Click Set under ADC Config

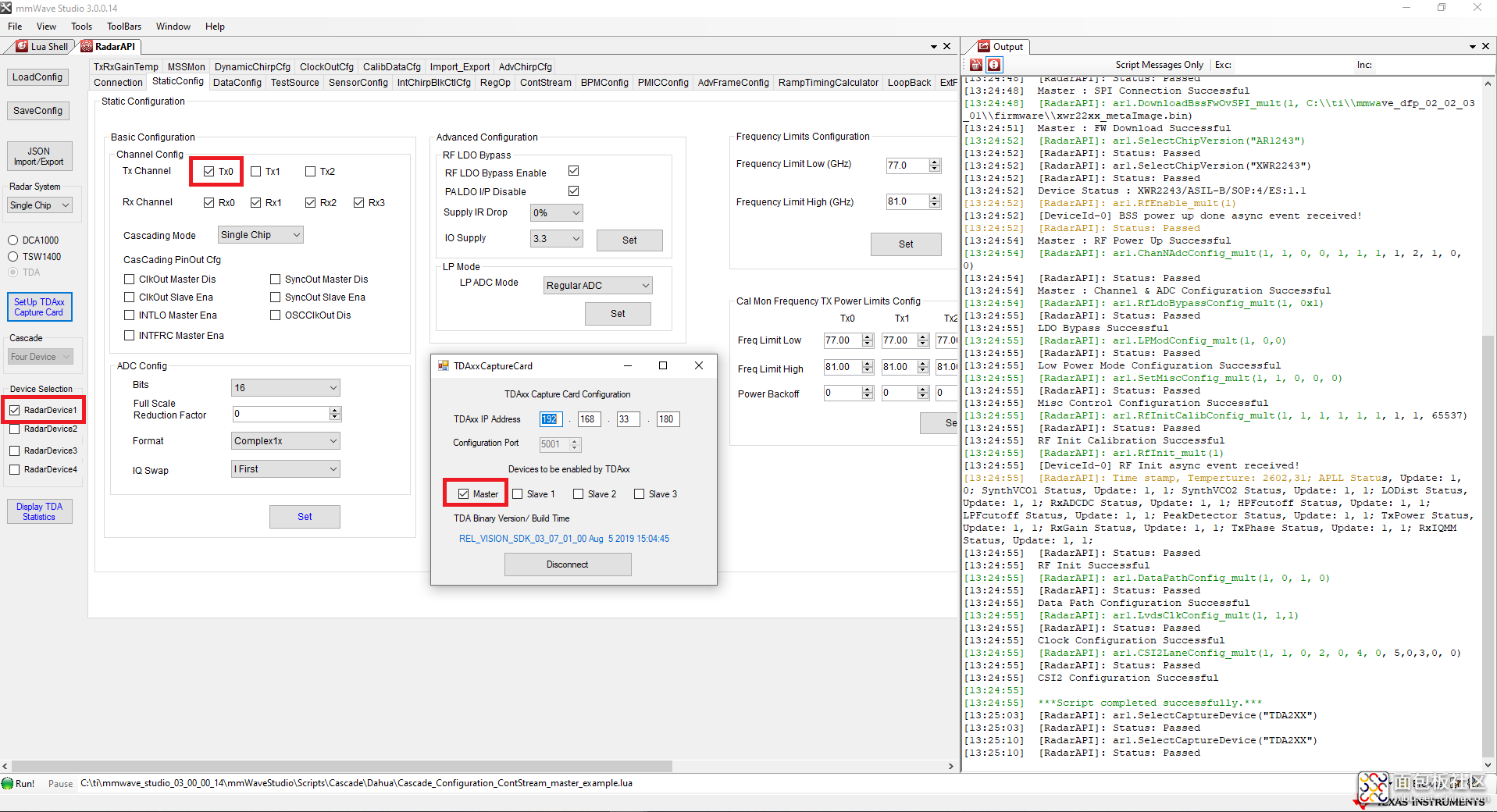(x=305, y=517)
